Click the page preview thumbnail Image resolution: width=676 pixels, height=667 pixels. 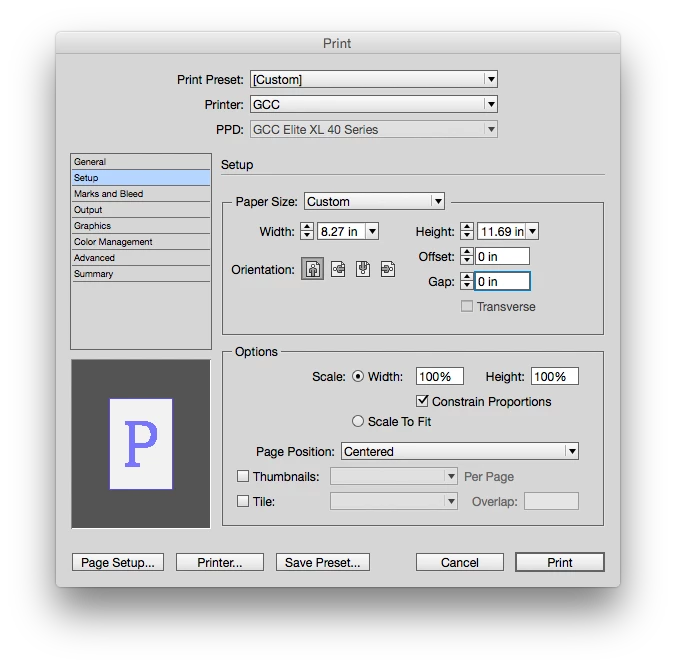point(141,444)
